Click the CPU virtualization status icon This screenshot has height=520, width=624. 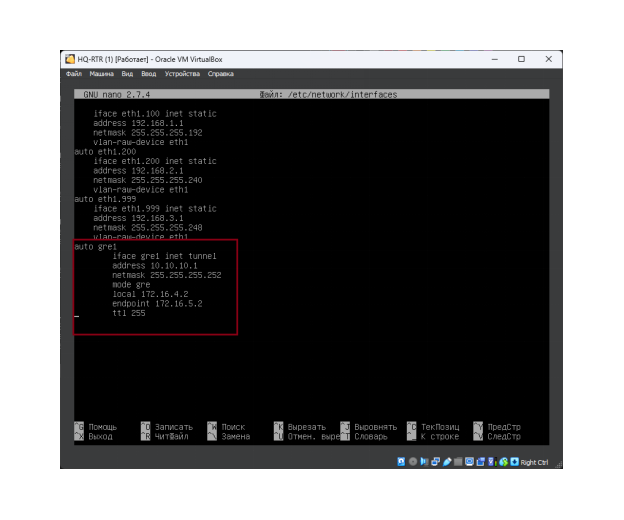pos(492,462)
